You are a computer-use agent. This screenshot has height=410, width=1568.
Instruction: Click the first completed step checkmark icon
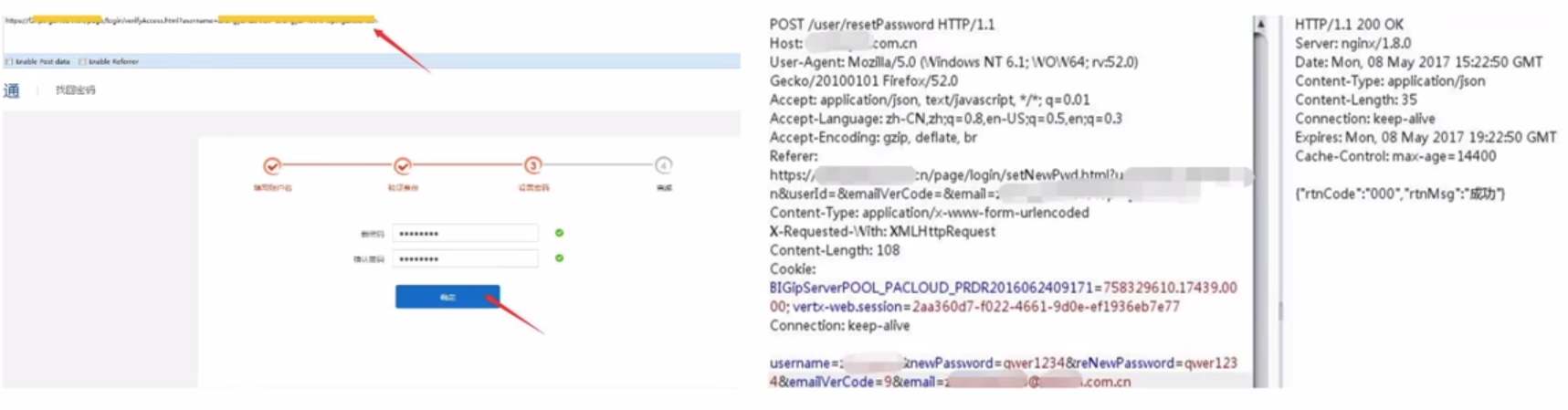pyautogui.click(x=272, y=165)
